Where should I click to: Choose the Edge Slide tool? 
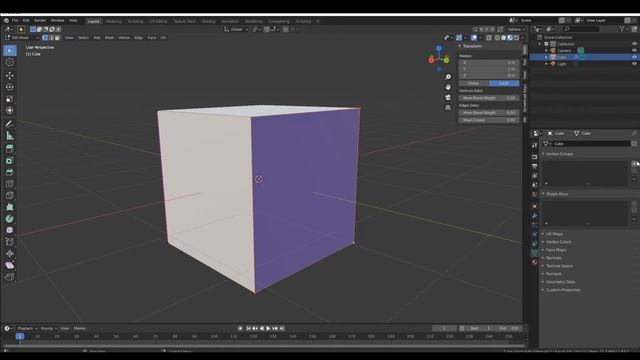tap(10, 242)
